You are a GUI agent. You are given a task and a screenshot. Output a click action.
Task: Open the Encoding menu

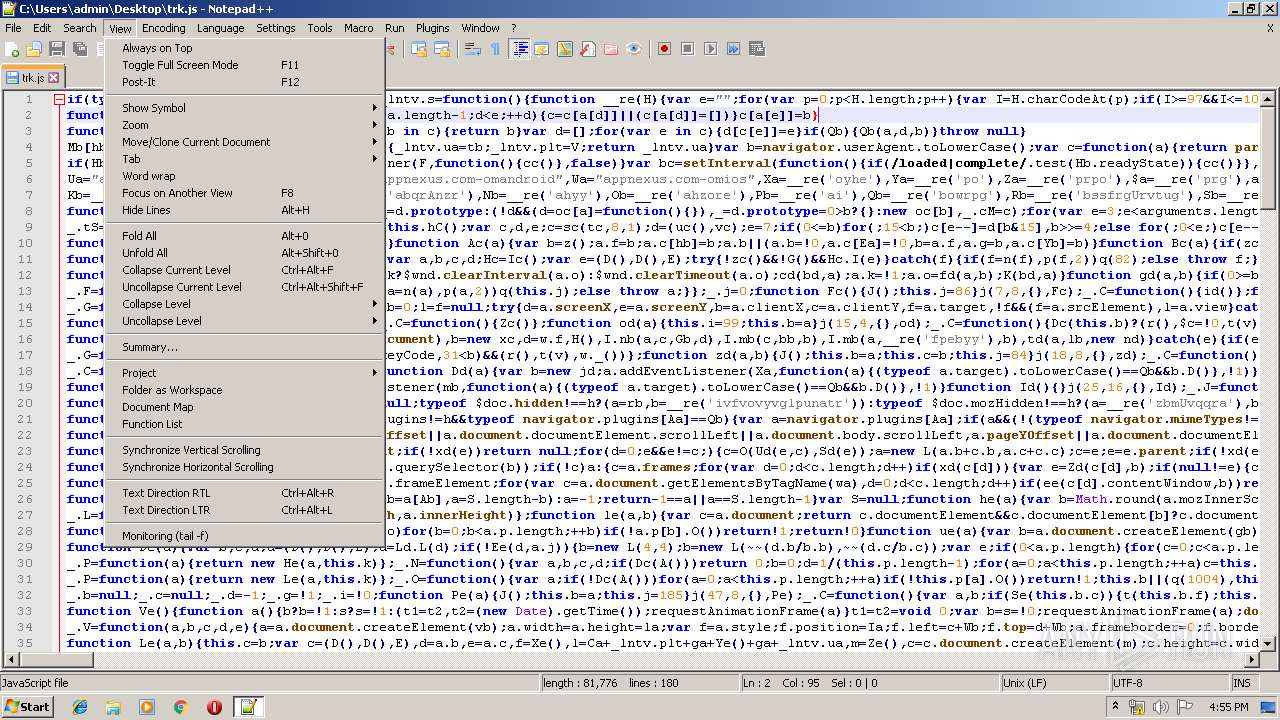point(163,28)
